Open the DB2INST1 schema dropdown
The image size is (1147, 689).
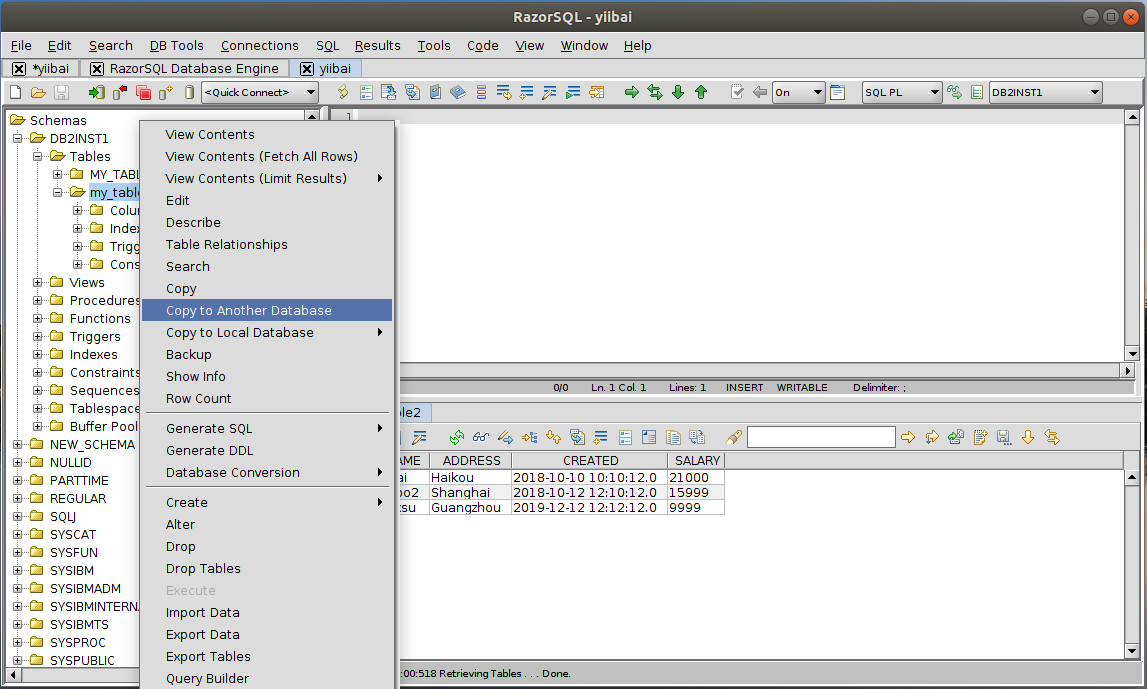click(x=1045, y=93)
